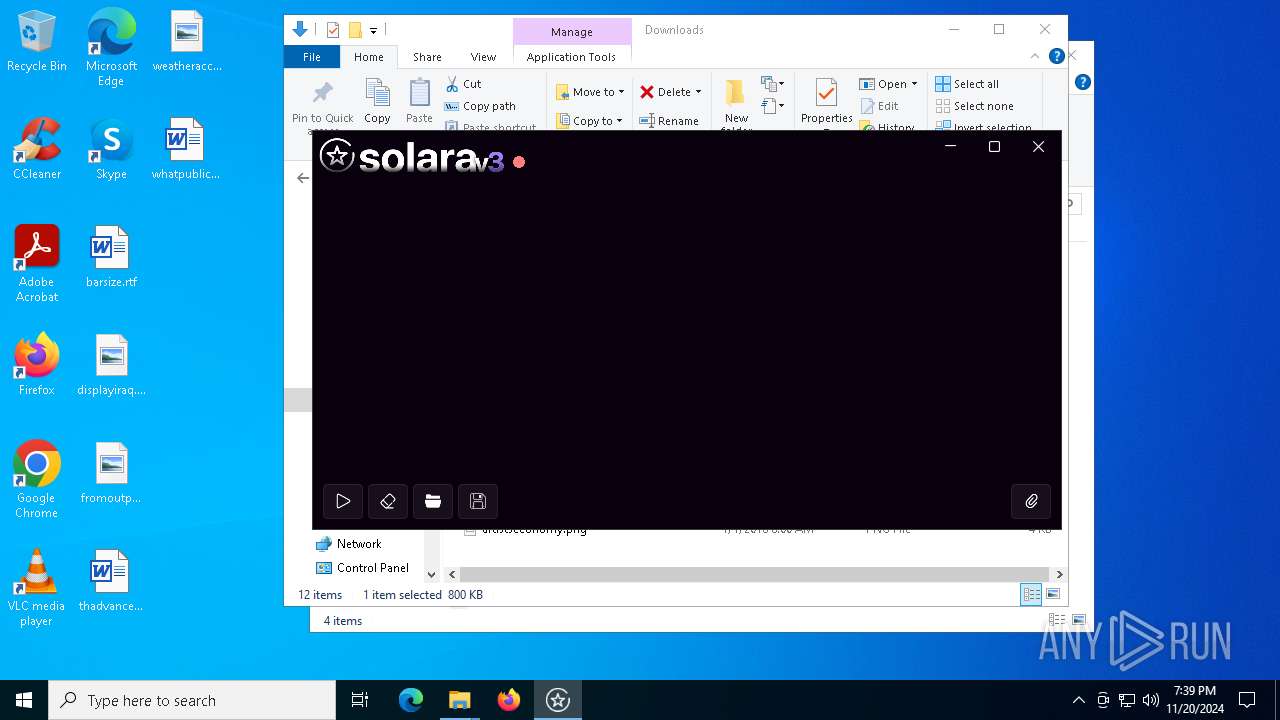Click the Solara taskbar icon
Image resolution: width=1280 pixels, height=720 pixels.
coord(558,700)
